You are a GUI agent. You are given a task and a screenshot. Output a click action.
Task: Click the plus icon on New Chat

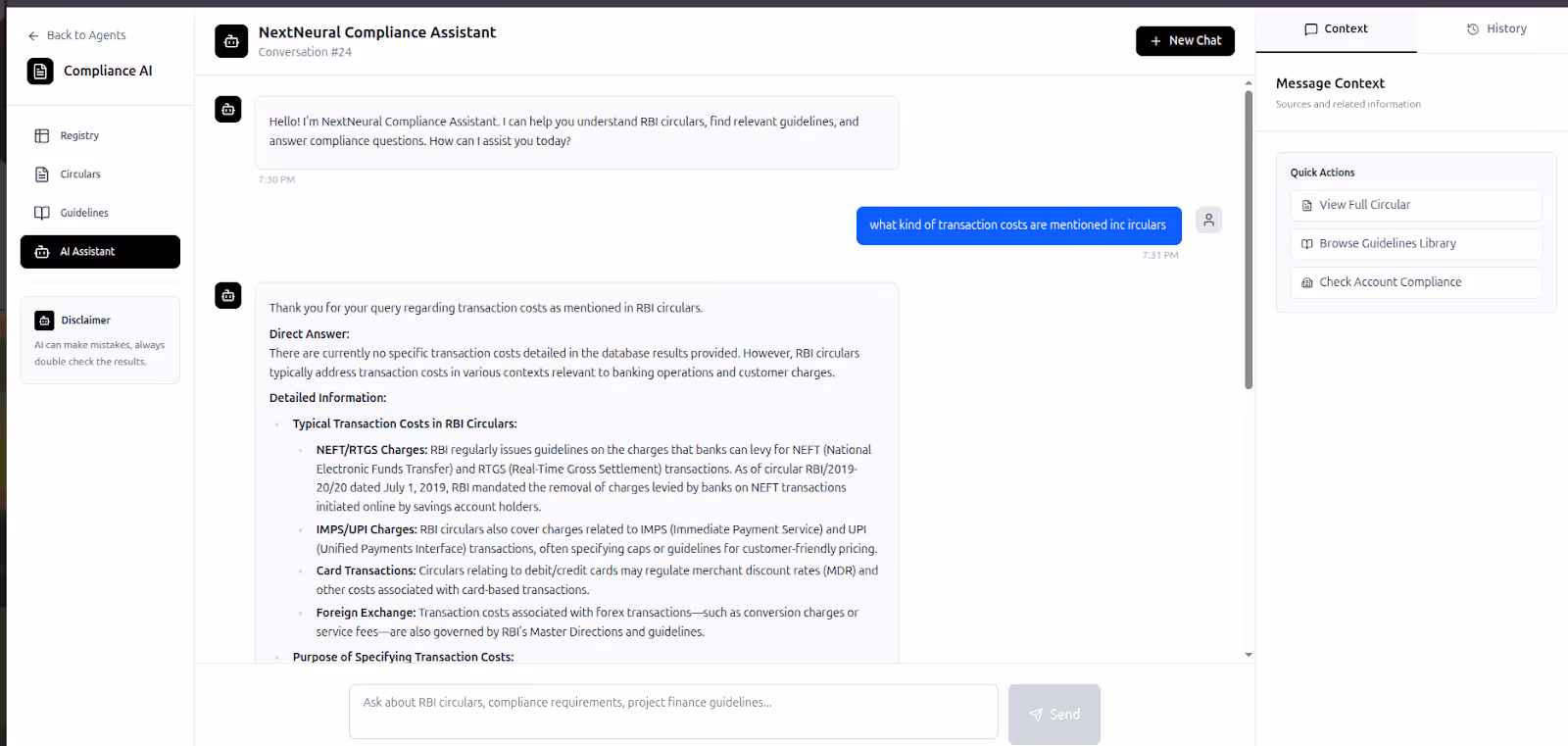tap(1156, 41)
